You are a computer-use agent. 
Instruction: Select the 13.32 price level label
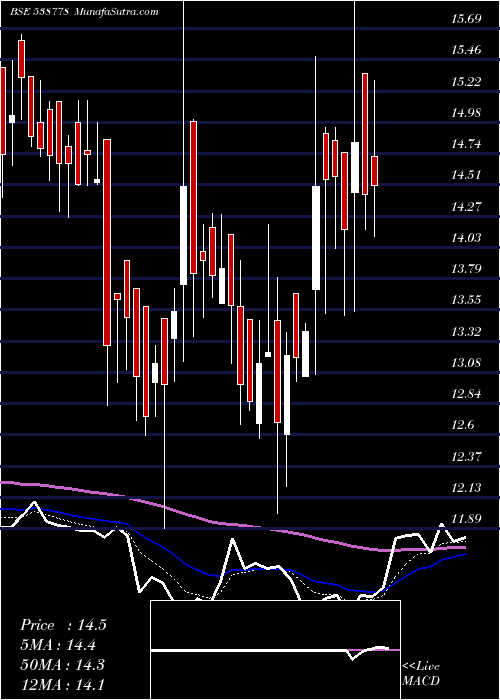(x=467, y=331)
